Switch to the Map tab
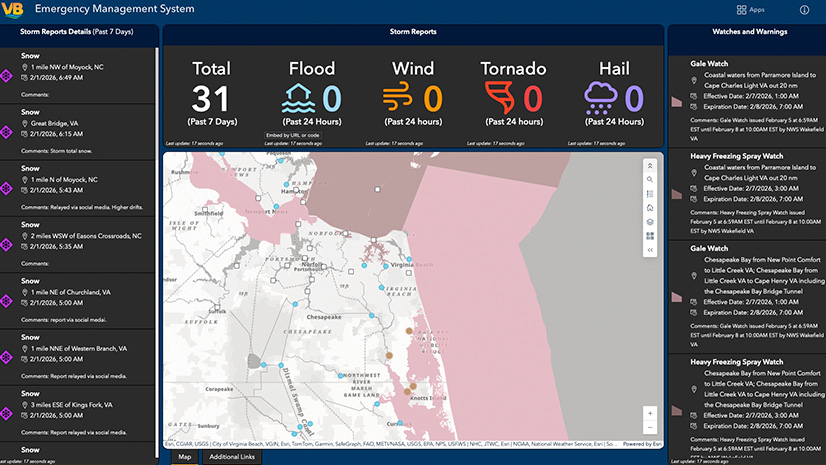This screenshot has height=465, width=826. (x=184, y=457)
